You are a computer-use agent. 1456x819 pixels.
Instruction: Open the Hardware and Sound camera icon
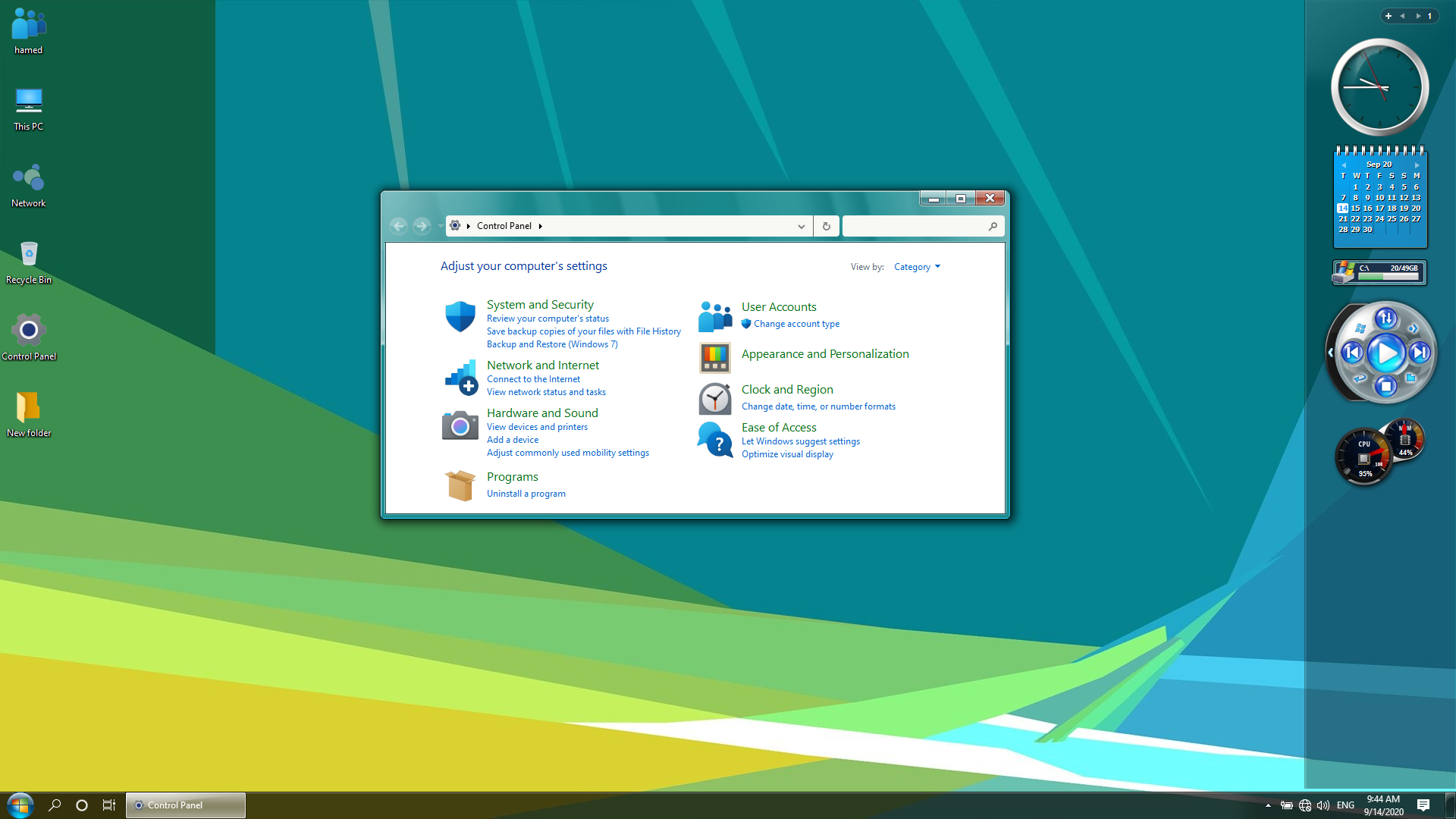coord(460,425)
